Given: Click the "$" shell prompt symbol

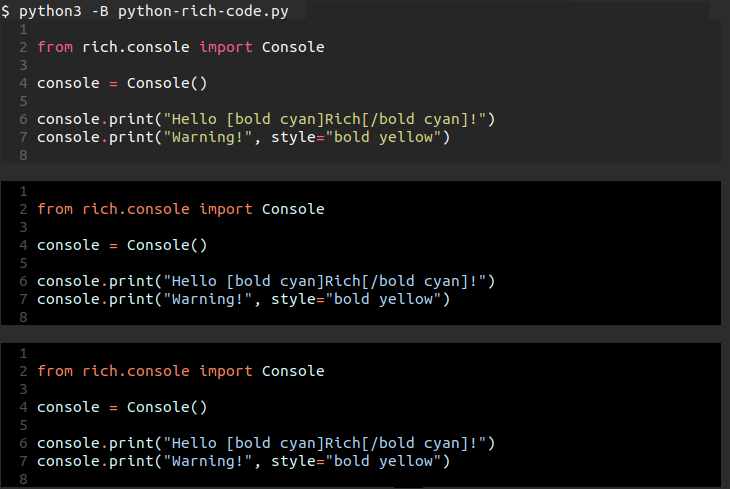Looking at the screenshot, I should point(5,11).
